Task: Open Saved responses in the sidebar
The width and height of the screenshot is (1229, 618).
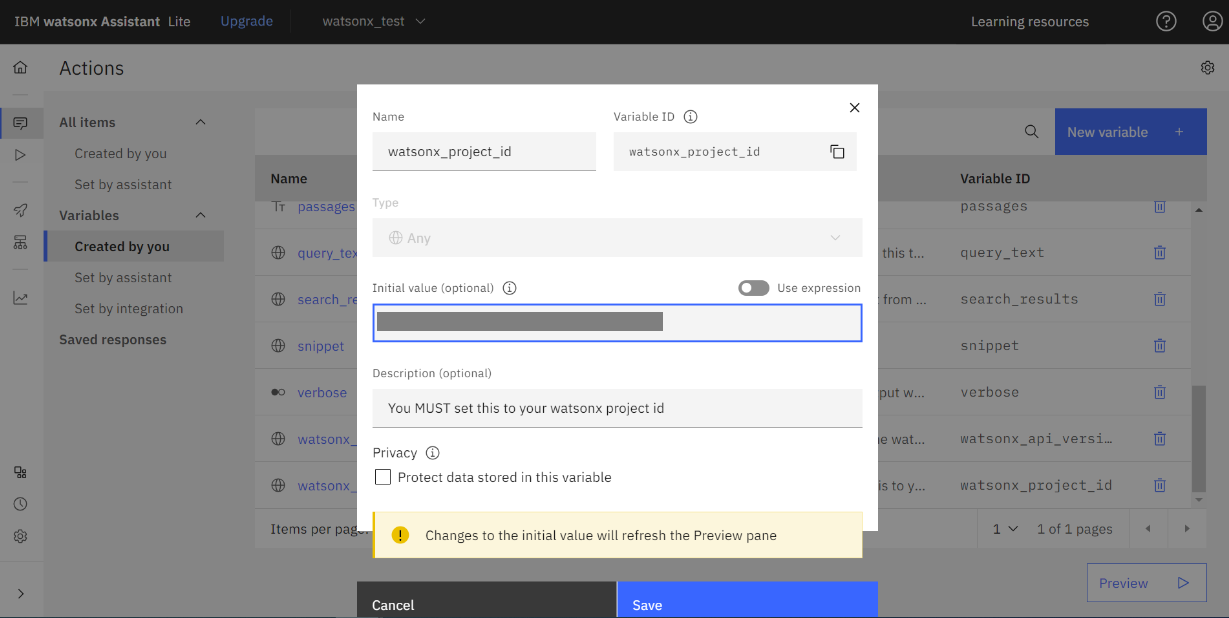Action: click(x=113, y=340)
